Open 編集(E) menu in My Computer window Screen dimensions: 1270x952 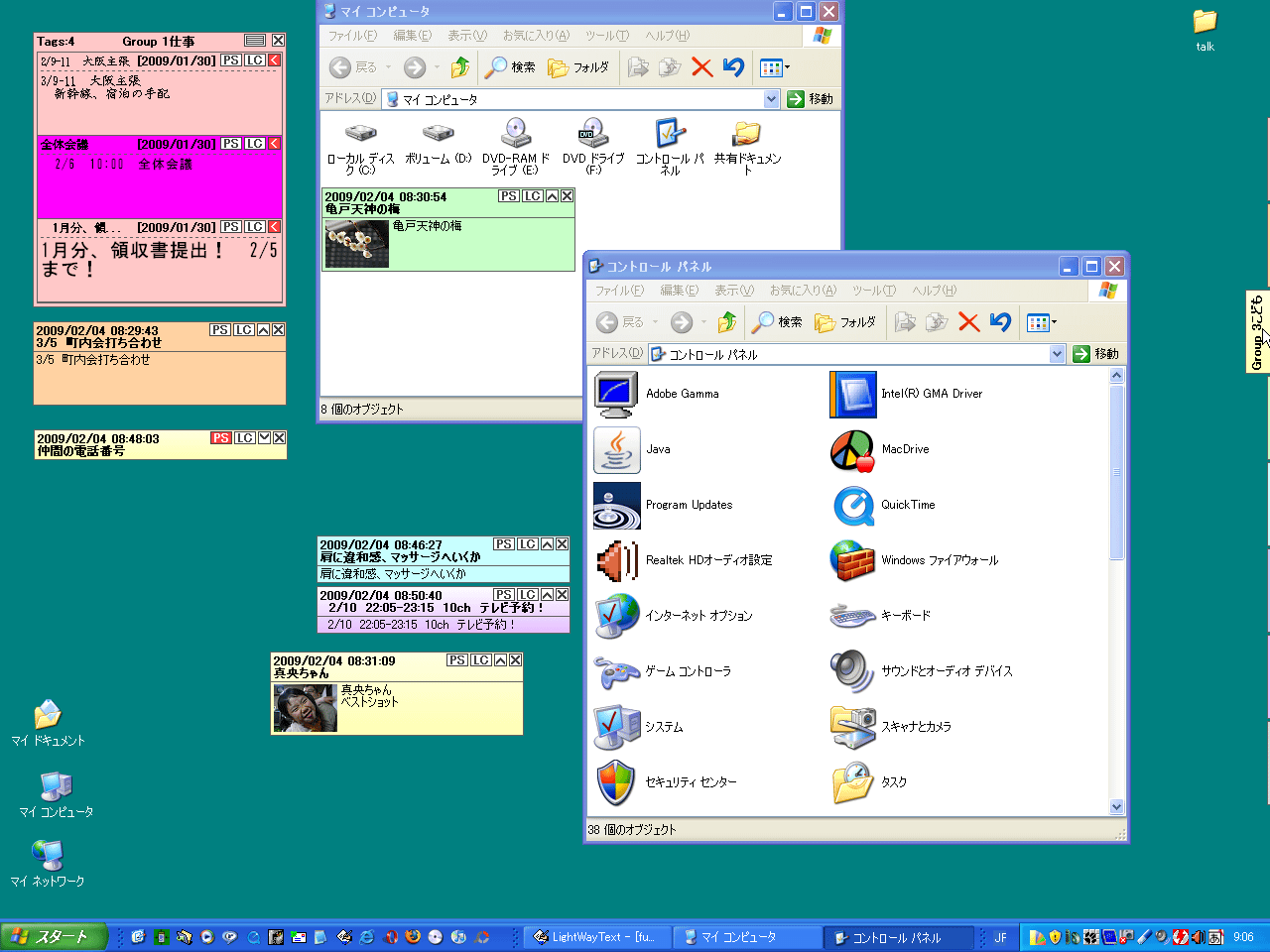pos(412,36)
